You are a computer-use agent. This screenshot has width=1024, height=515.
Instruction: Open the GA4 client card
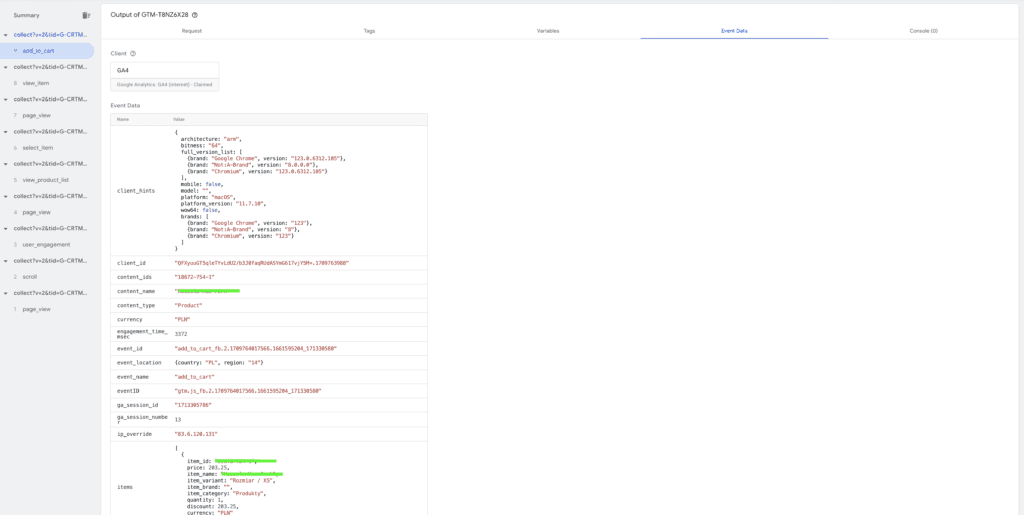(x=165, y=76)
